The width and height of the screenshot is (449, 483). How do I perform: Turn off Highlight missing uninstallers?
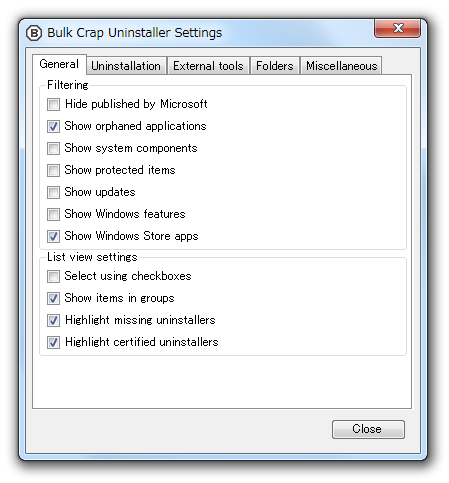coord(53,320)
